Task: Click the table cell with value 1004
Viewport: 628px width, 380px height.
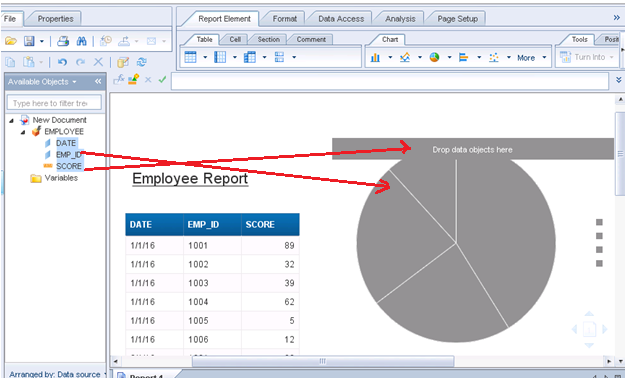Action: click(x=212, y=302)
